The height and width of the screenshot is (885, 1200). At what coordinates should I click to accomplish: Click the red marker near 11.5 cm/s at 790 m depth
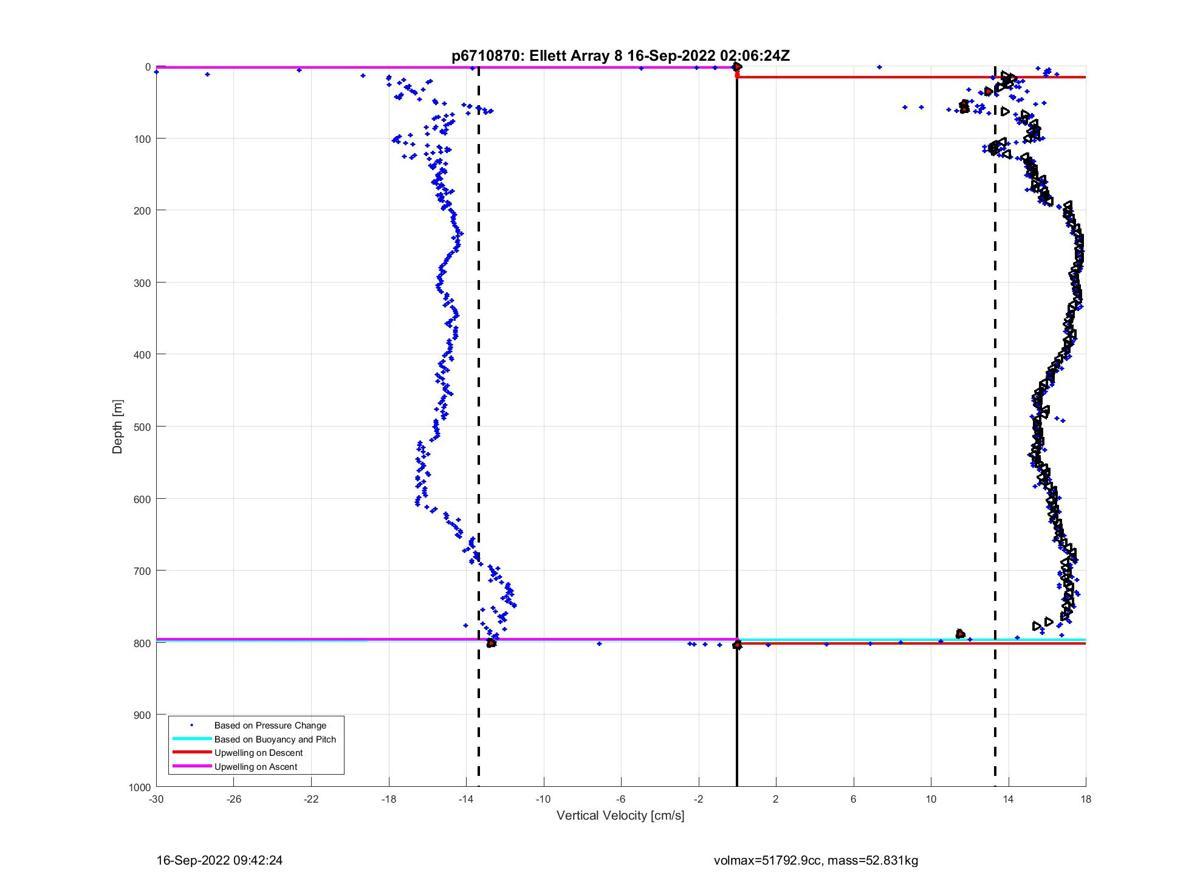(x=960, y=634)
